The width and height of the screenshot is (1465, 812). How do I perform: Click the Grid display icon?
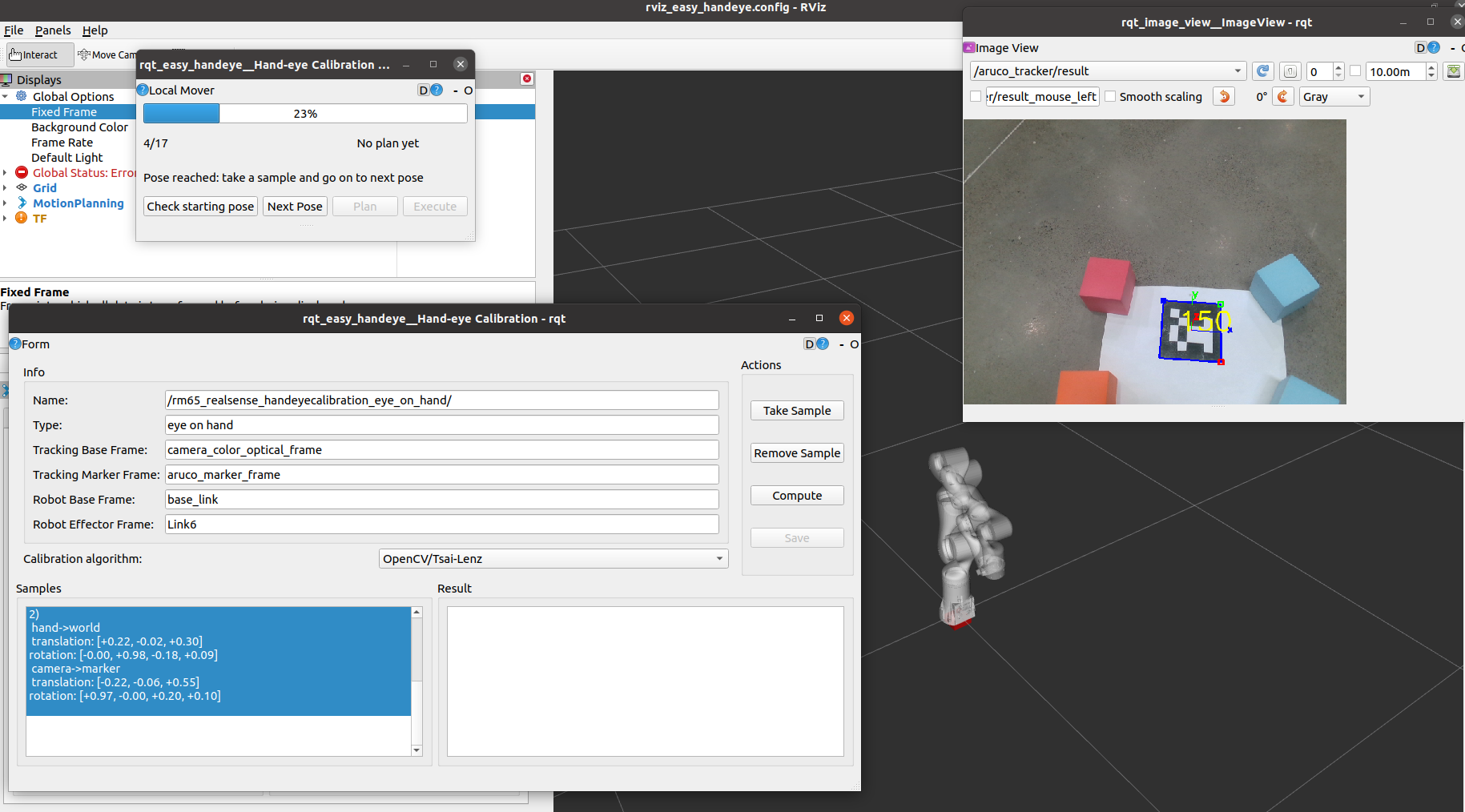click(x=22, y=187)
